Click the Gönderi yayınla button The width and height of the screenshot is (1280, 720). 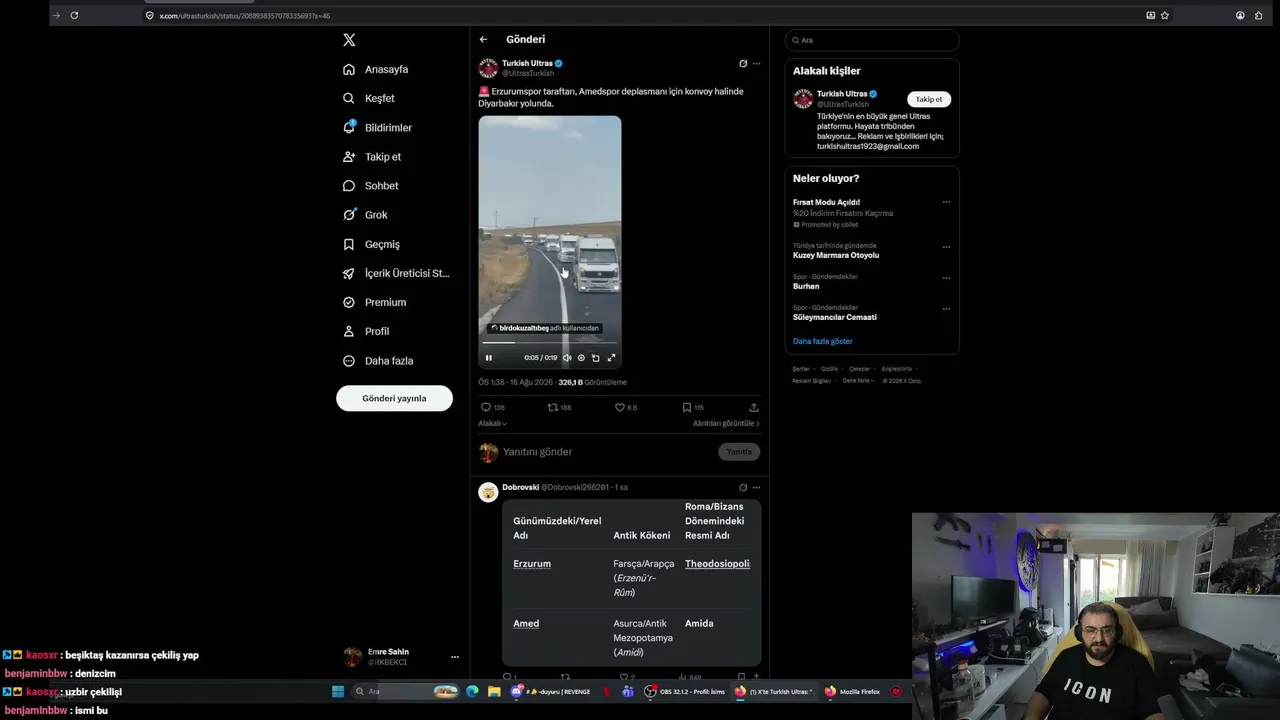(394, 398)
